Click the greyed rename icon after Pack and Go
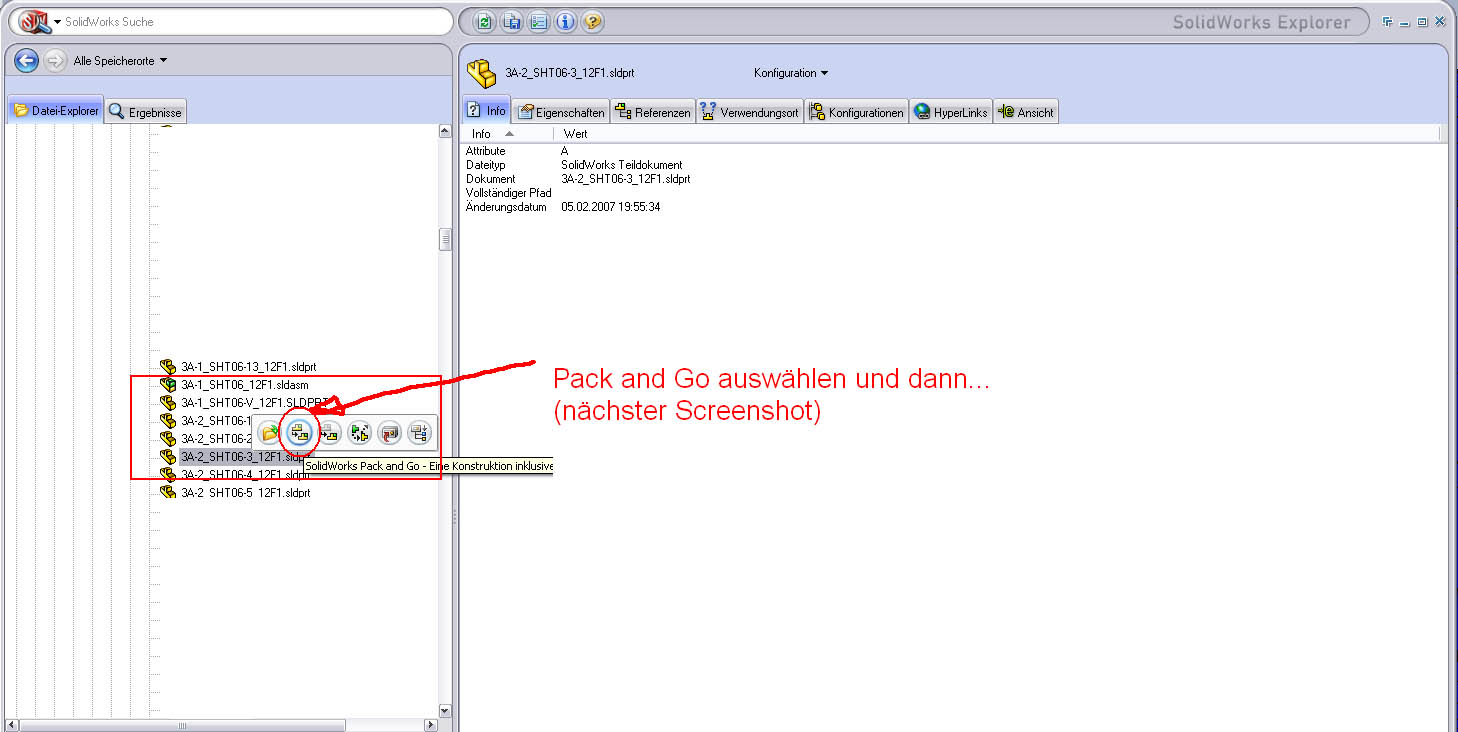 click(x=329, y=433)
